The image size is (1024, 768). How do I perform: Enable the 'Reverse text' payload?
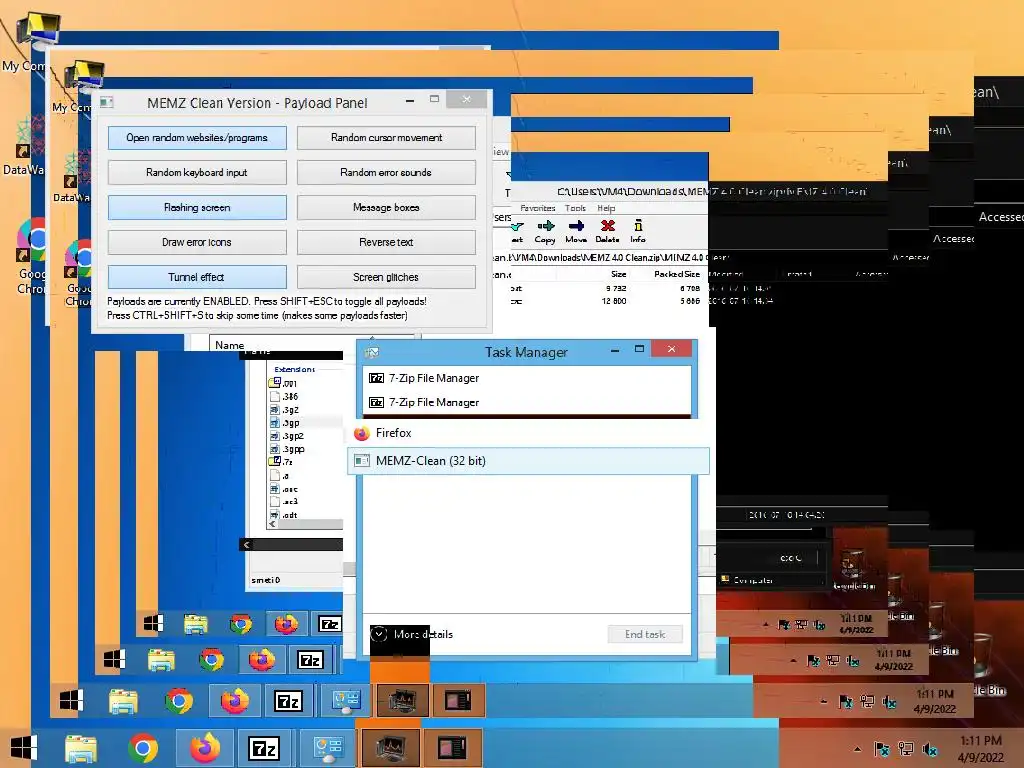click(x=386, y=242)
